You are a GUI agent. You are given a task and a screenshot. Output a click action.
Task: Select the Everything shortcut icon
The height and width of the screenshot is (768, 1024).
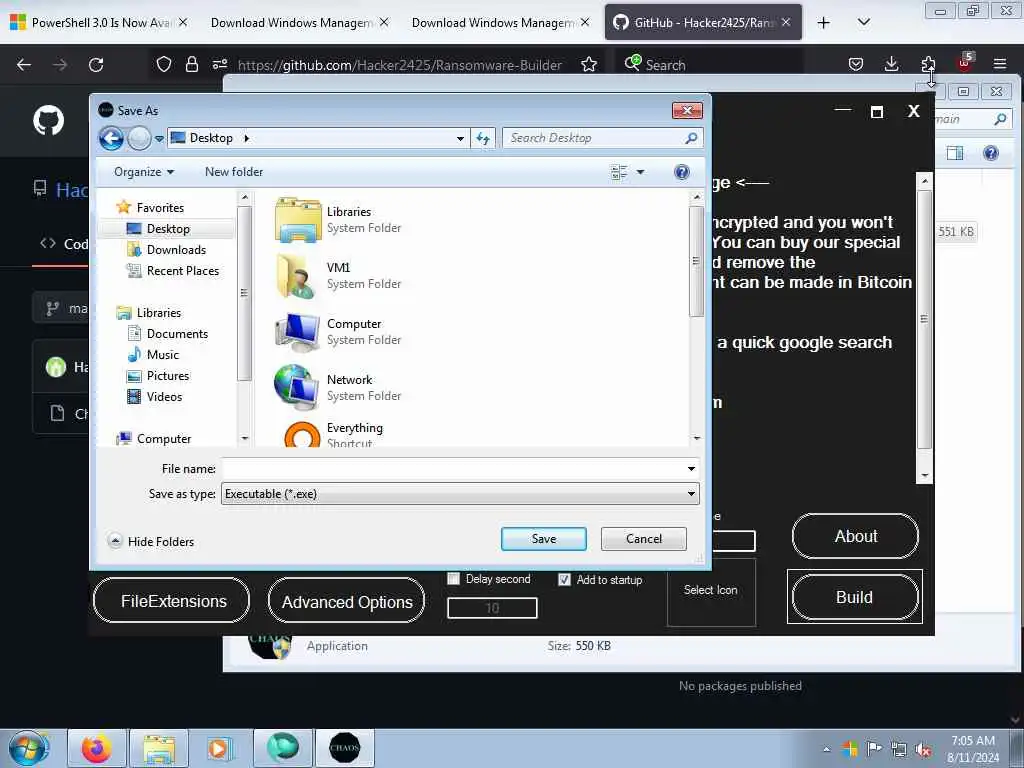[302, 434]
